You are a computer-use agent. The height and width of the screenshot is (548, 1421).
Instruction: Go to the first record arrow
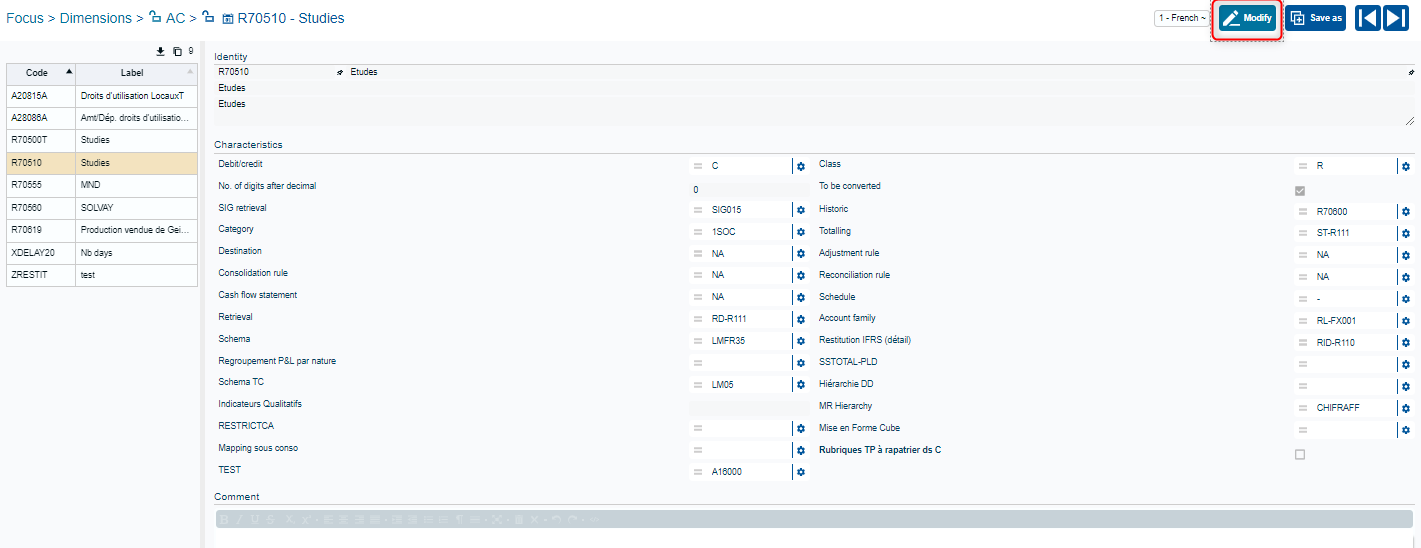coord(1368,18)
